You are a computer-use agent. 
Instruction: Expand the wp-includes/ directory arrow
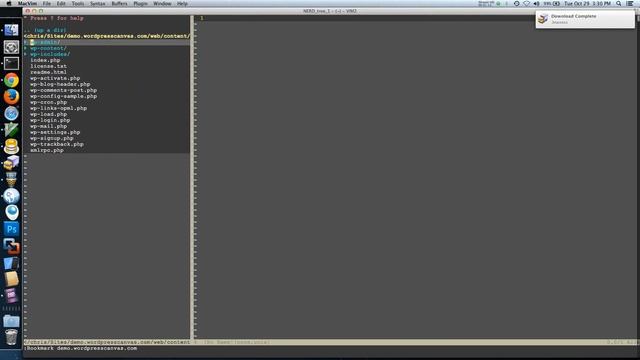(25, 54)
